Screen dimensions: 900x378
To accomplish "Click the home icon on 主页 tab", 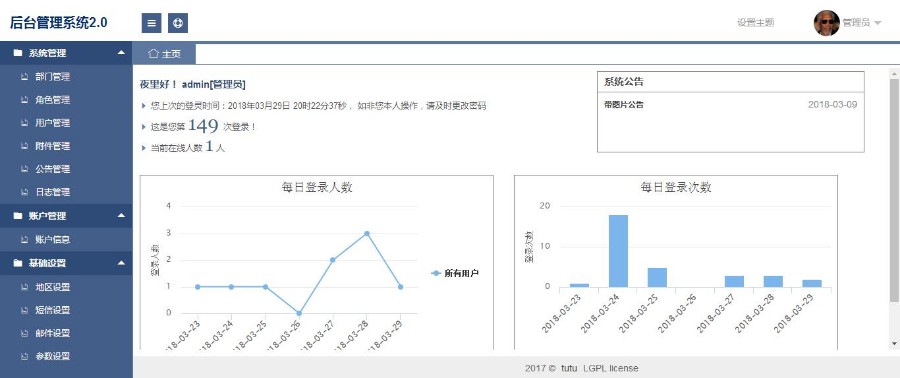I will (153, 53).
